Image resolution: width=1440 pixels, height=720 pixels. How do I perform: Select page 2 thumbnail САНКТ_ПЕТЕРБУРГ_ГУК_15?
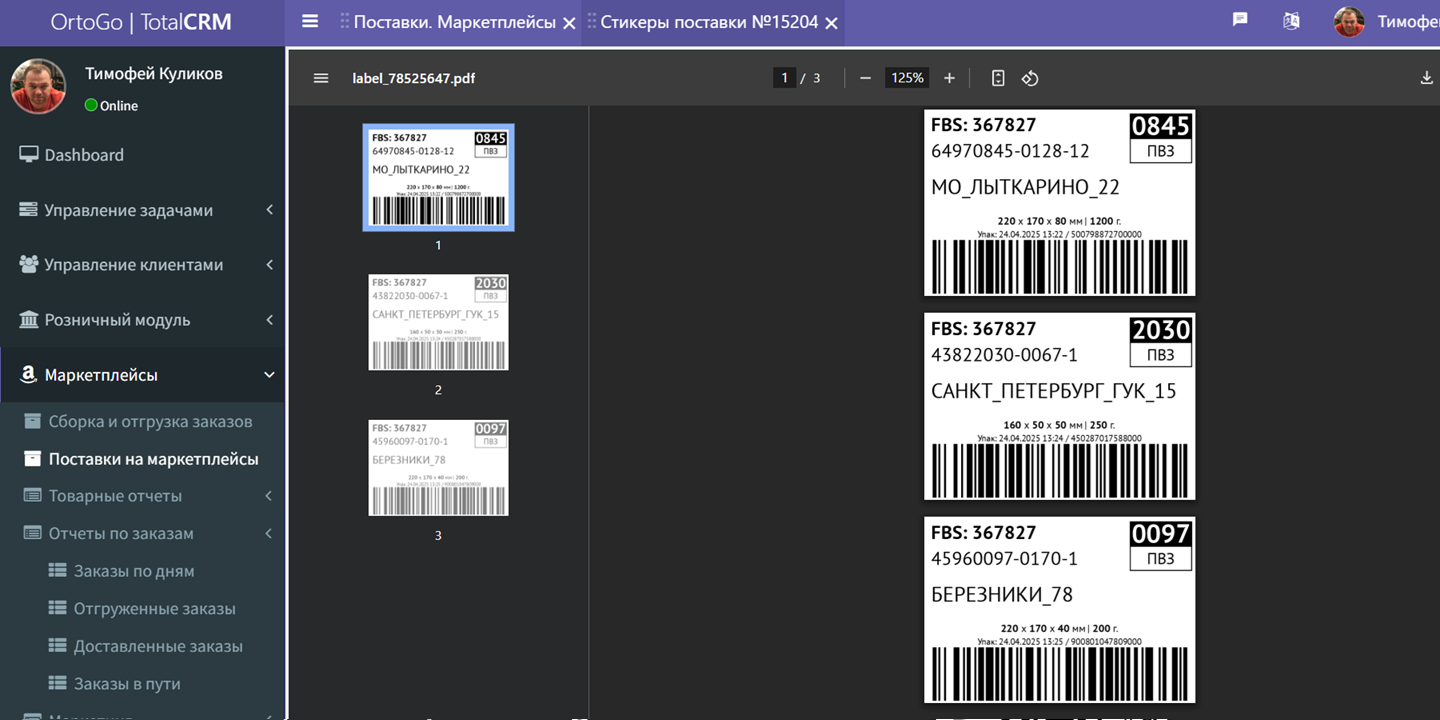(438, 322)
